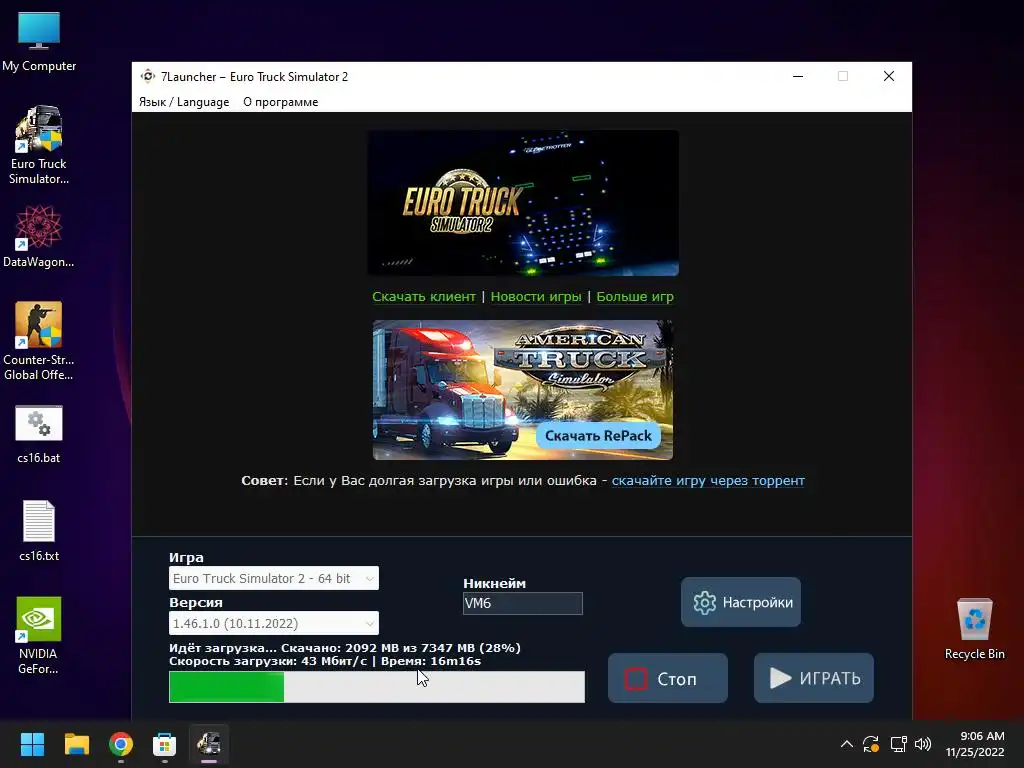Click the American Truck Simulator banner

click(522, 390)
